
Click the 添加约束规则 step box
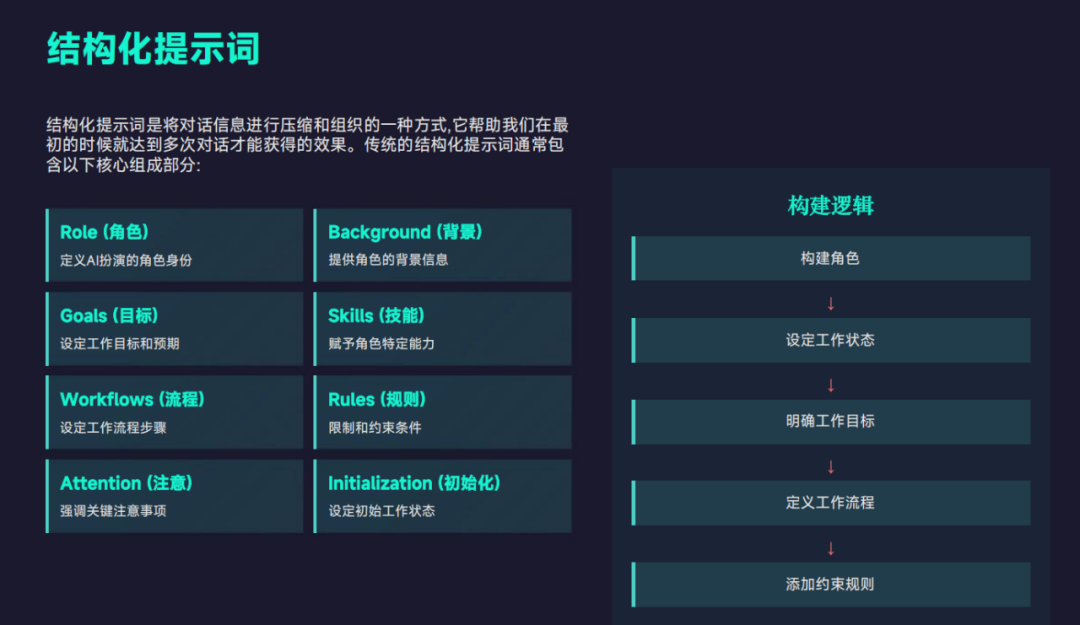[x=831, y=584]
